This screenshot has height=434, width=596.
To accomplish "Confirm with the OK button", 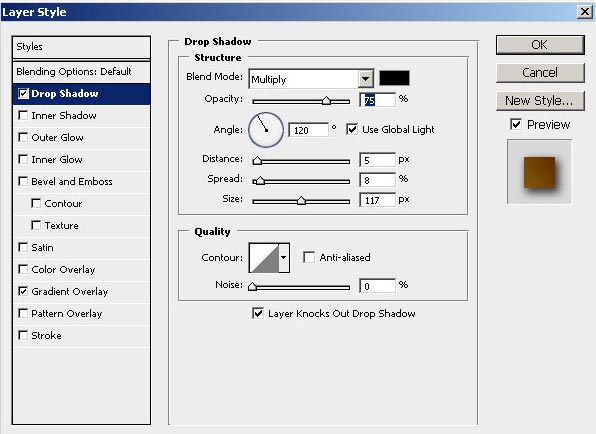I will click(540, 44).
